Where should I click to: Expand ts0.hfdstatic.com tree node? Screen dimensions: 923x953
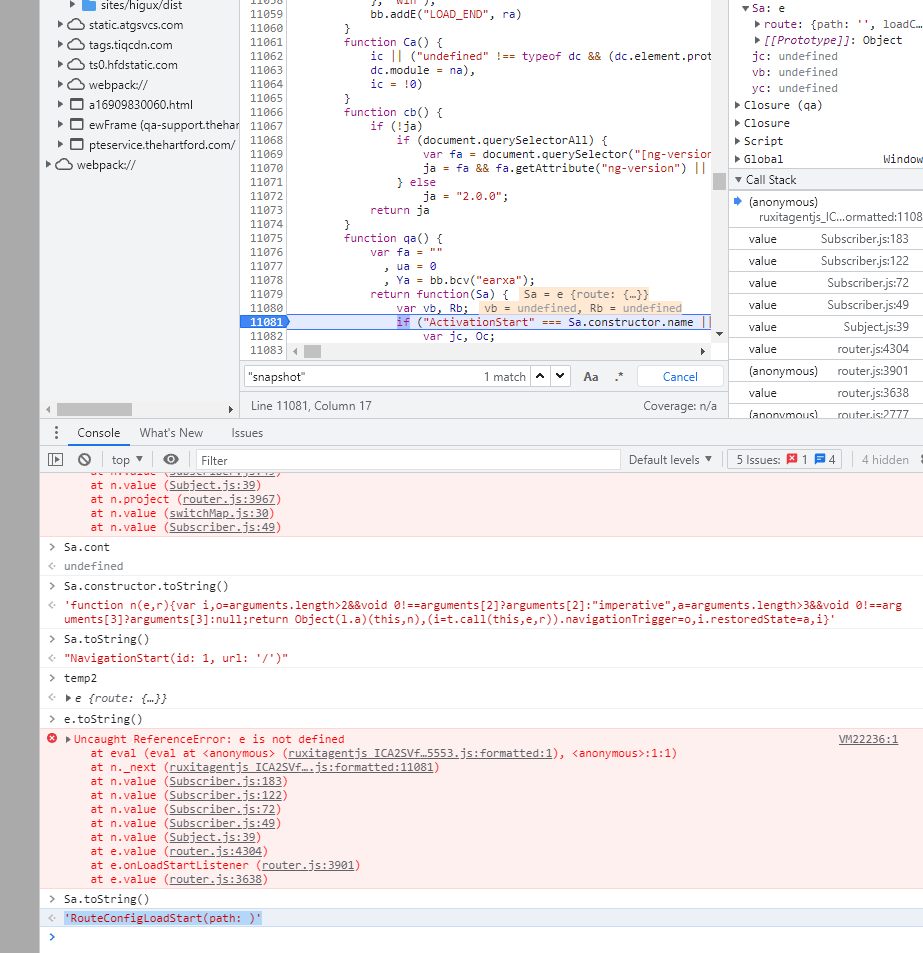pyautogui.click(x=60, y=64)
